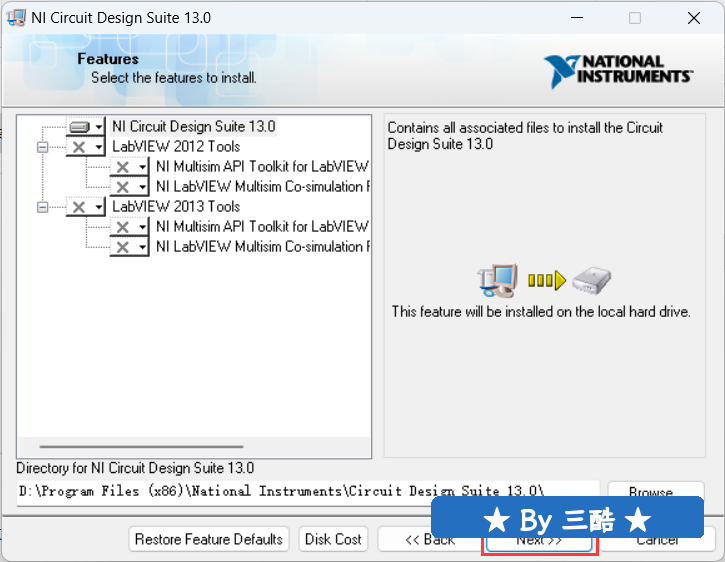Open install-state dropdown for LabVIEW 2013 Tools
The height and width of the screenshot is (562, 725).
click(86, 207)
